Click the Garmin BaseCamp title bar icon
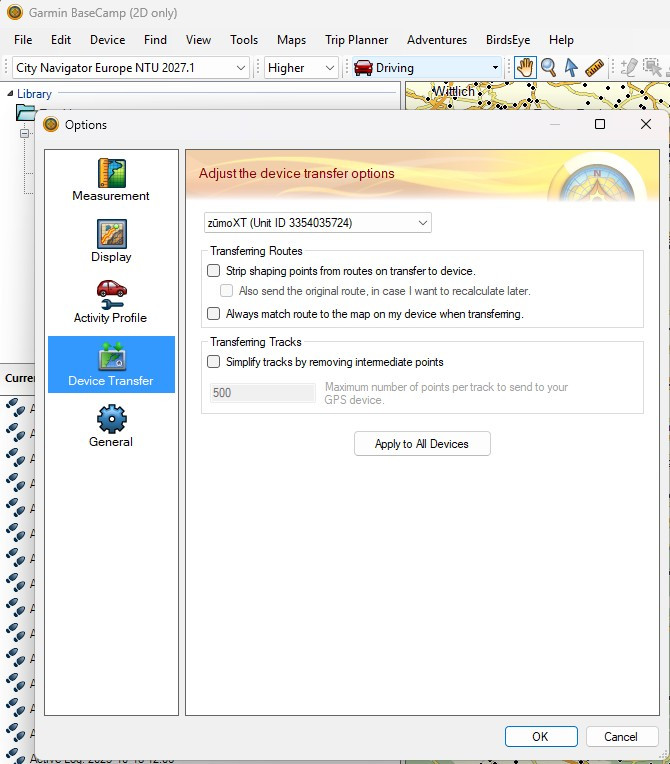The image size is (670, 764). click(15, 12)
